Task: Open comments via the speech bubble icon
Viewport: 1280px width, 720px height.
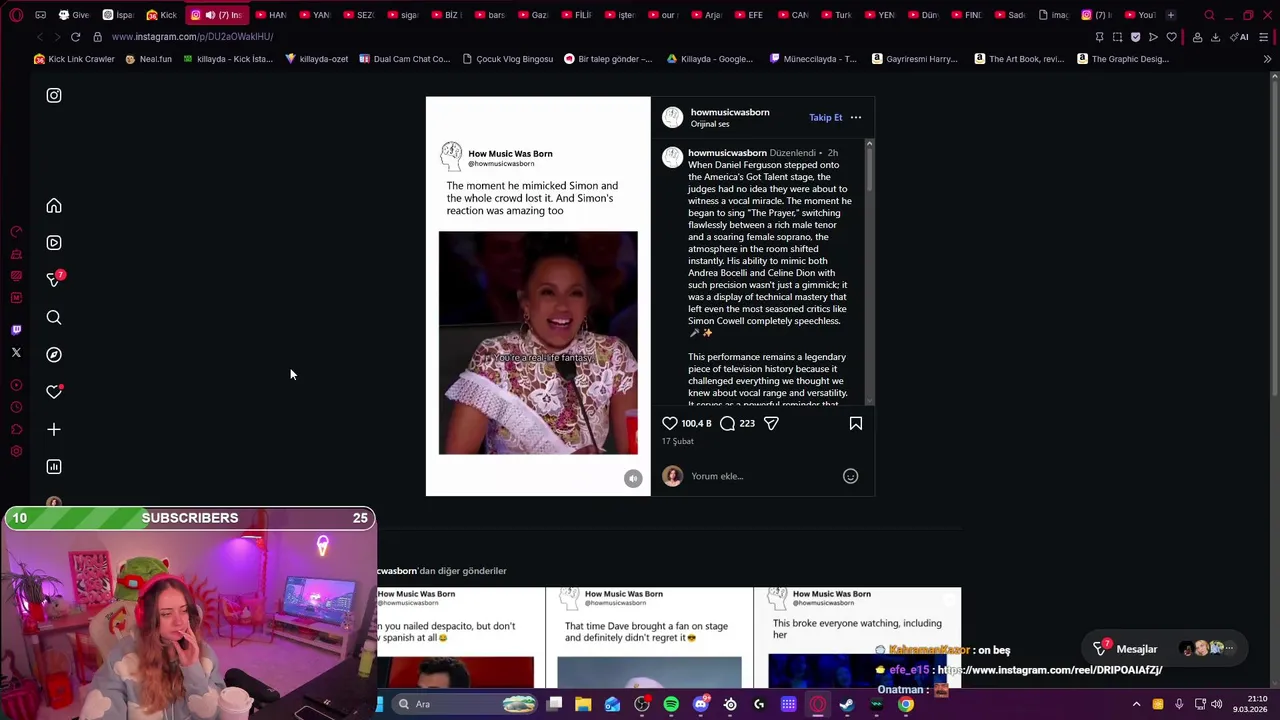Action: pos(728,424)
